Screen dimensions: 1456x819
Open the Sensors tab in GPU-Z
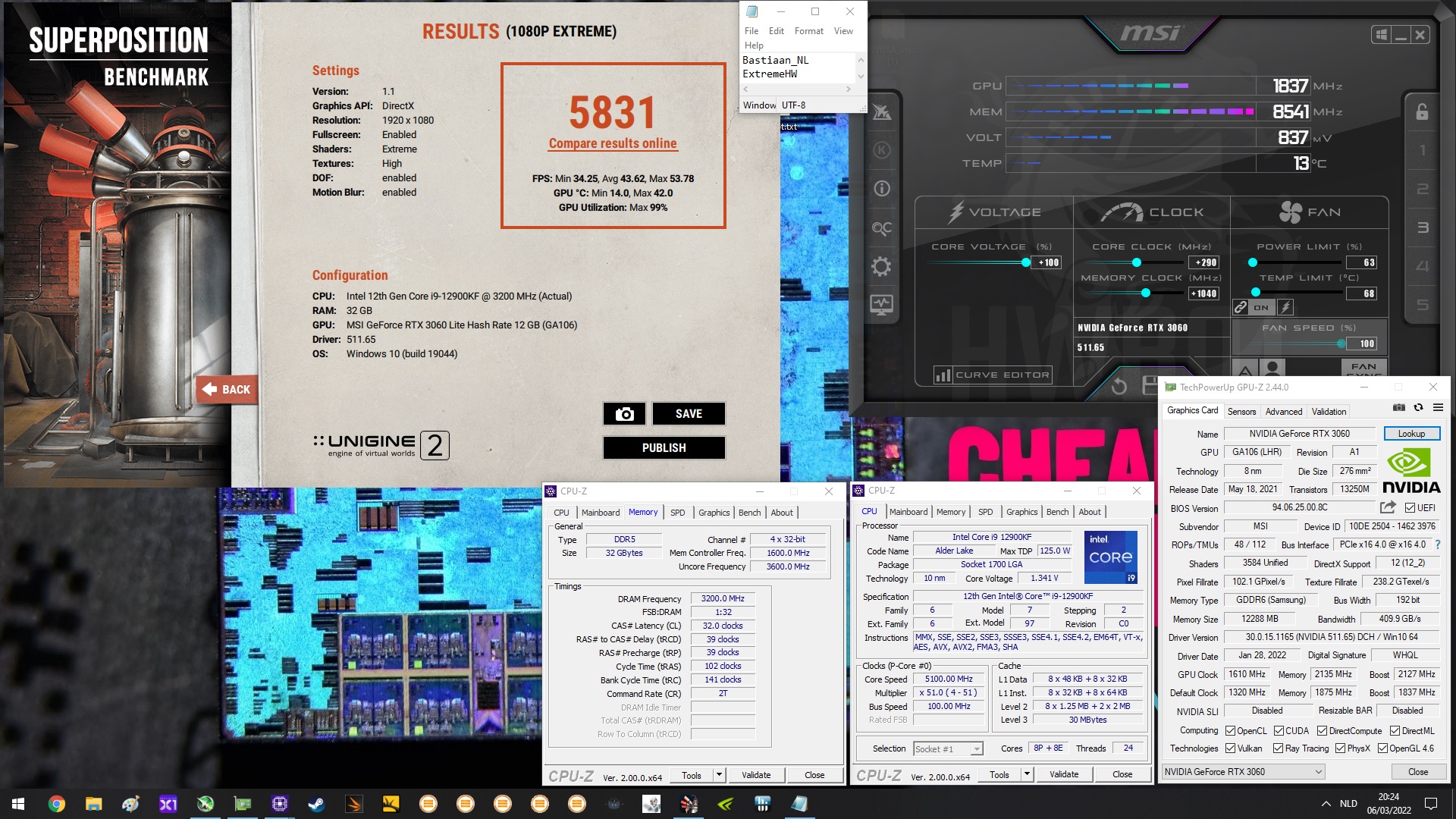pos(1241,412)
